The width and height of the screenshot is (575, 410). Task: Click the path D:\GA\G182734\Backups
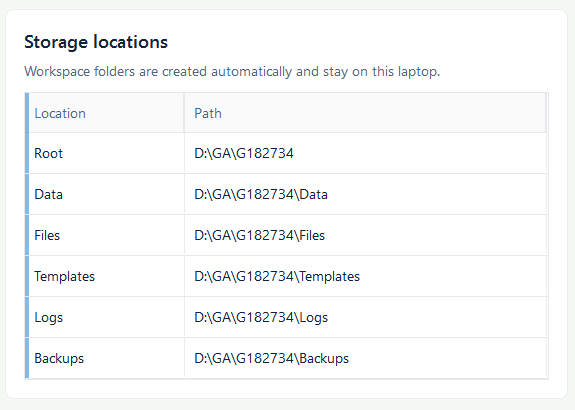tap(271, 358)
